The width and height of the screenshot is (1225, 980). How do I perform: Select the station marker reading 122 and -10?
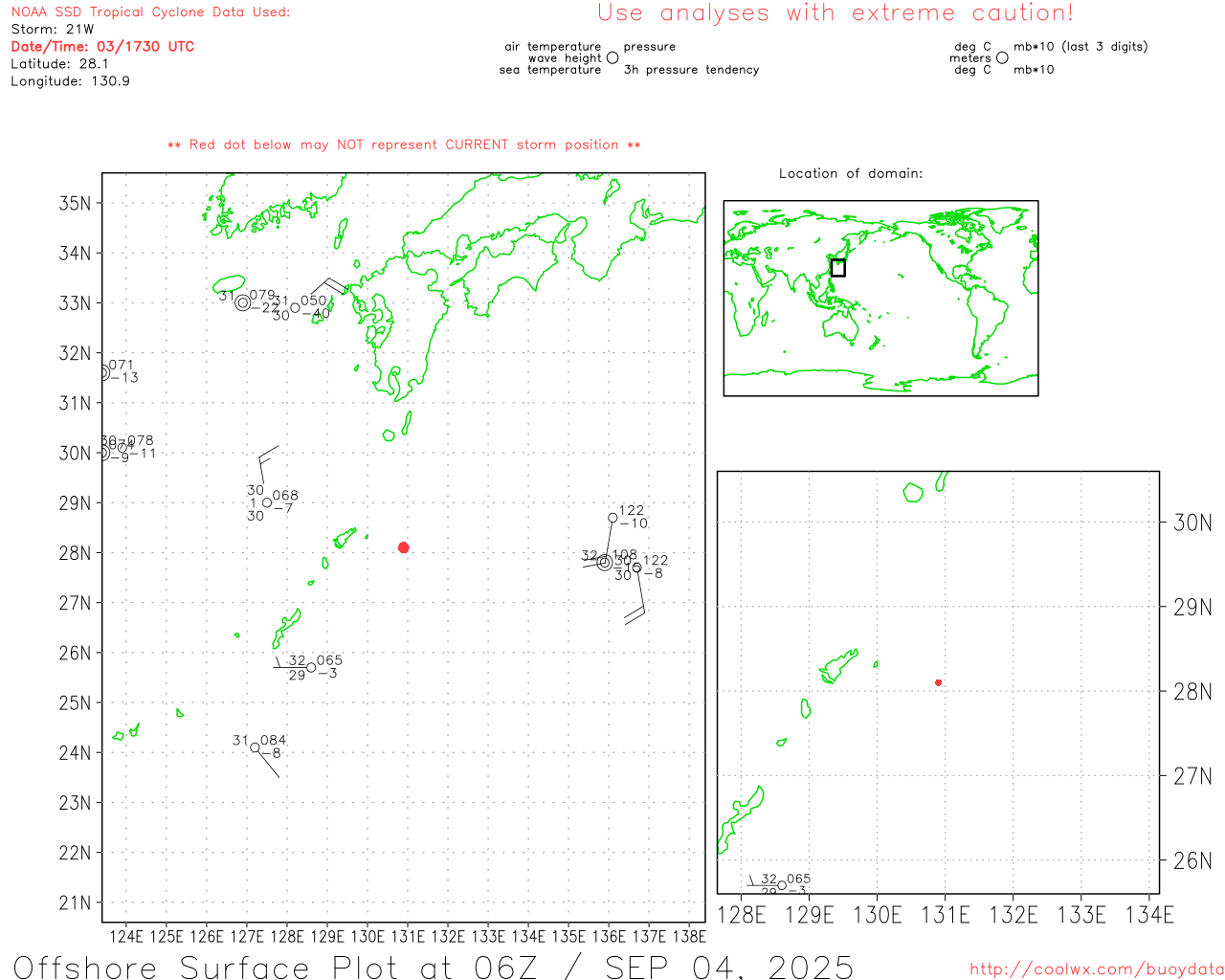point(612,518)
